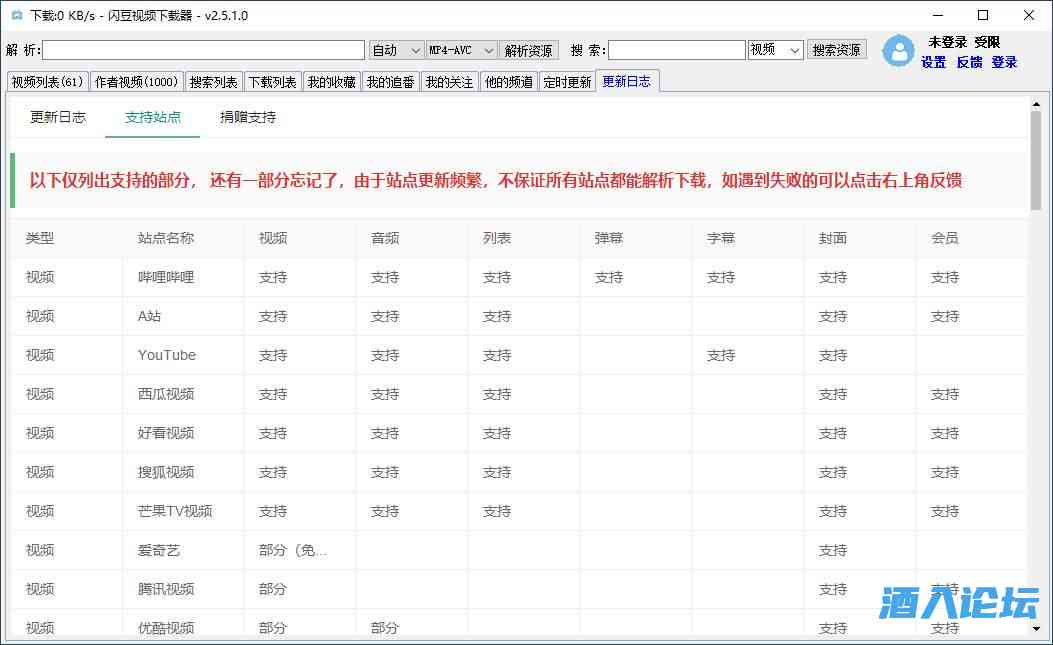Open the inner 更新日志 sub-tab

point(58,118)
